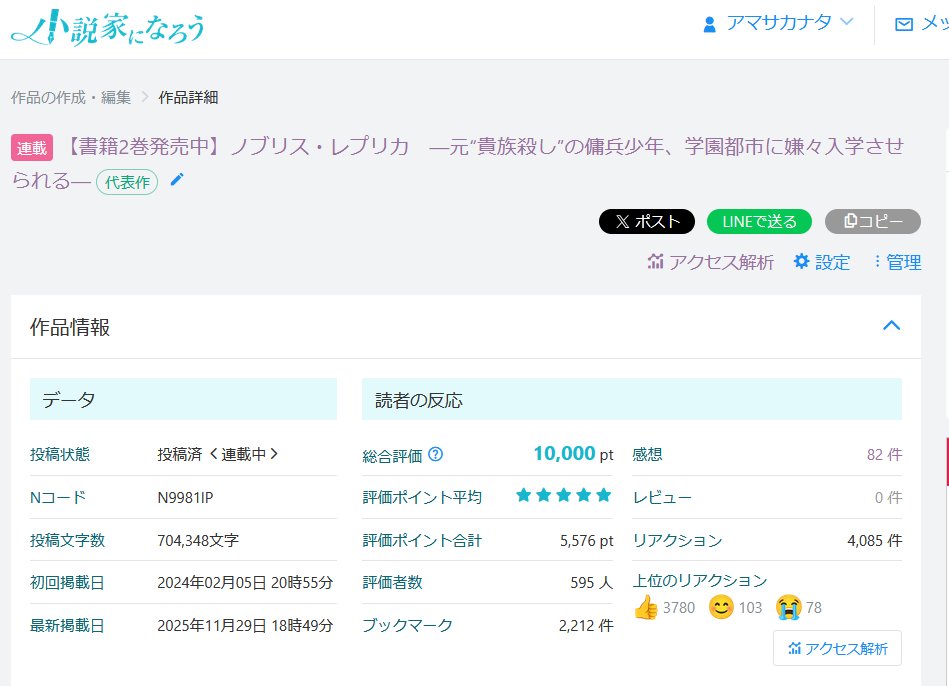Click the five-star rating display

tap(563, 494)
